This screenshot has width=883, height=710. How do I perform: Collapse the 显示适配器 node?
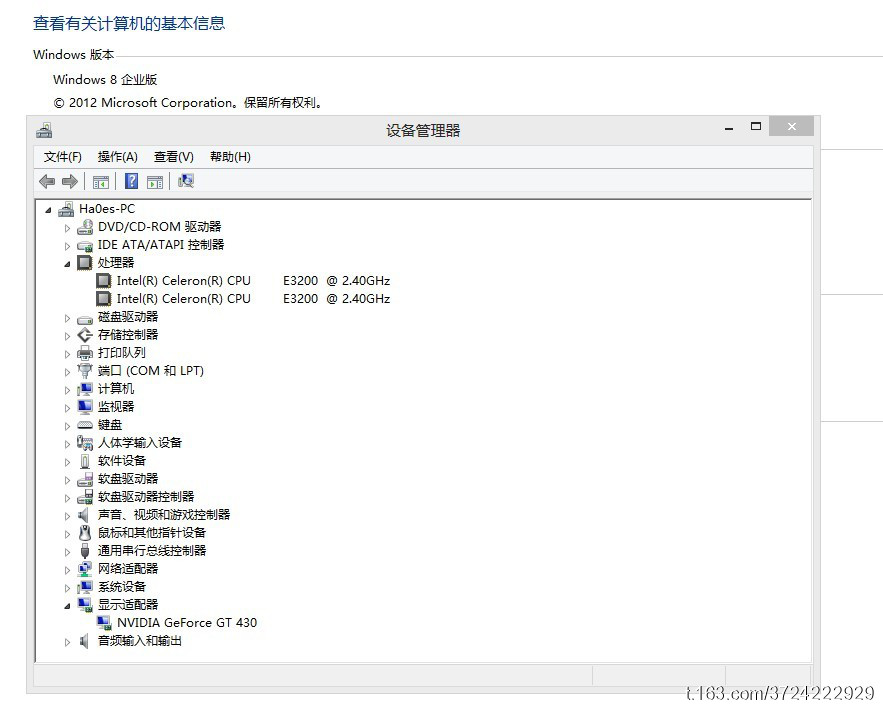[67, 606]
